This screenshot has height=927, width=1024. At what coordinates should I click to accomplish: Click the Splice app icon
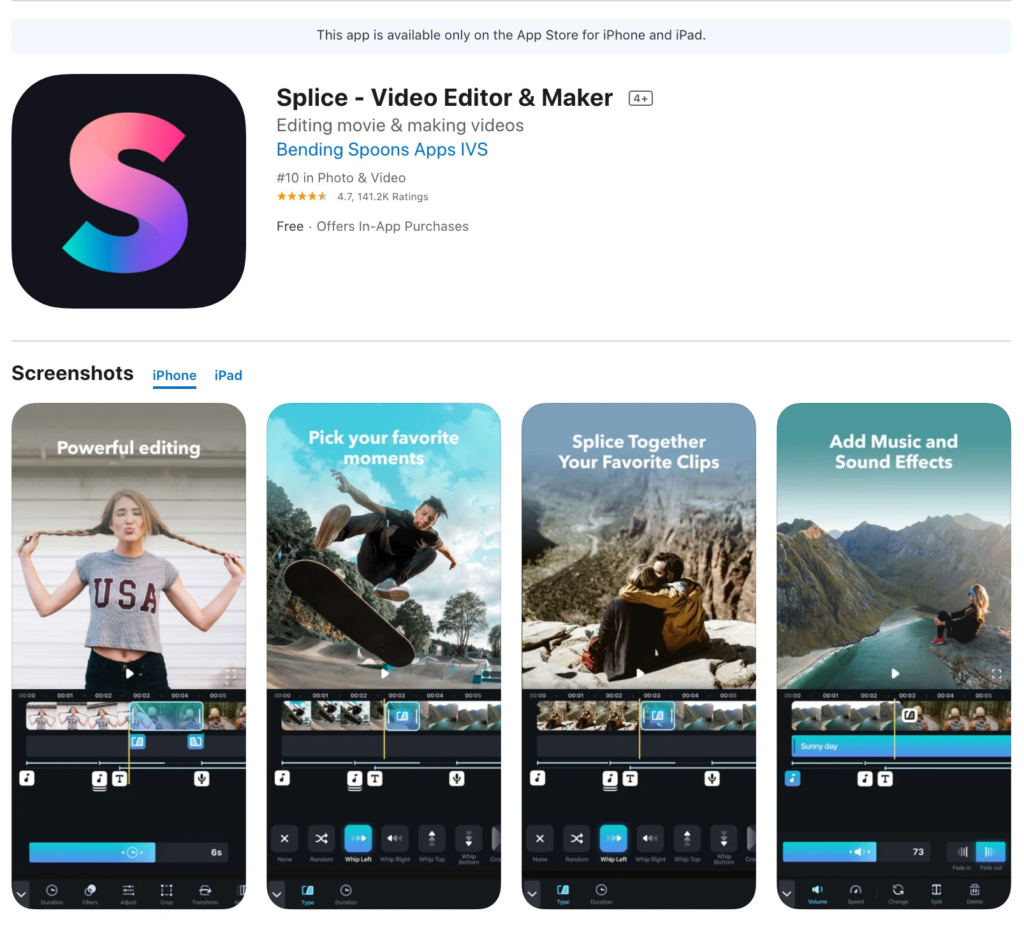point(129,191)
